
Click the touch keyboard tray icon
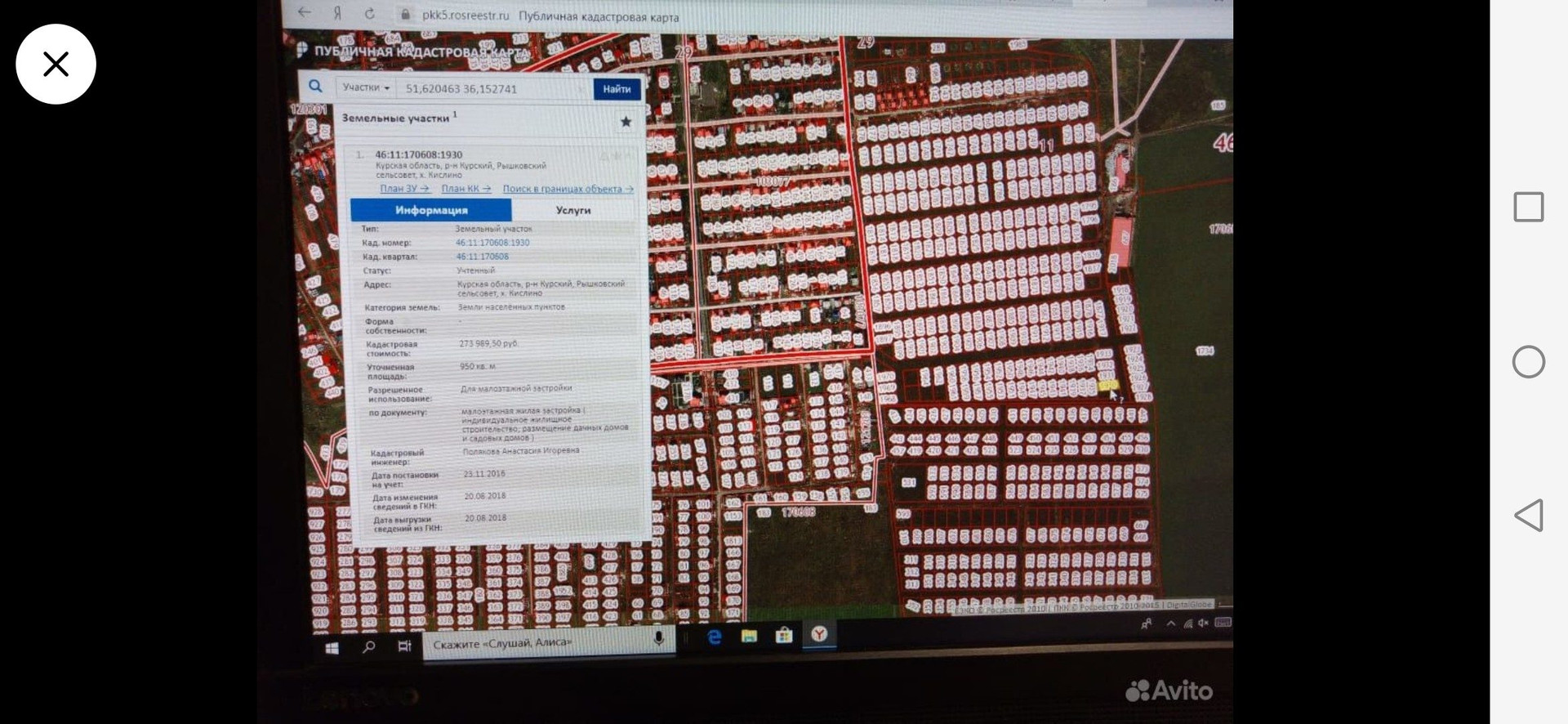[1223, 623]
